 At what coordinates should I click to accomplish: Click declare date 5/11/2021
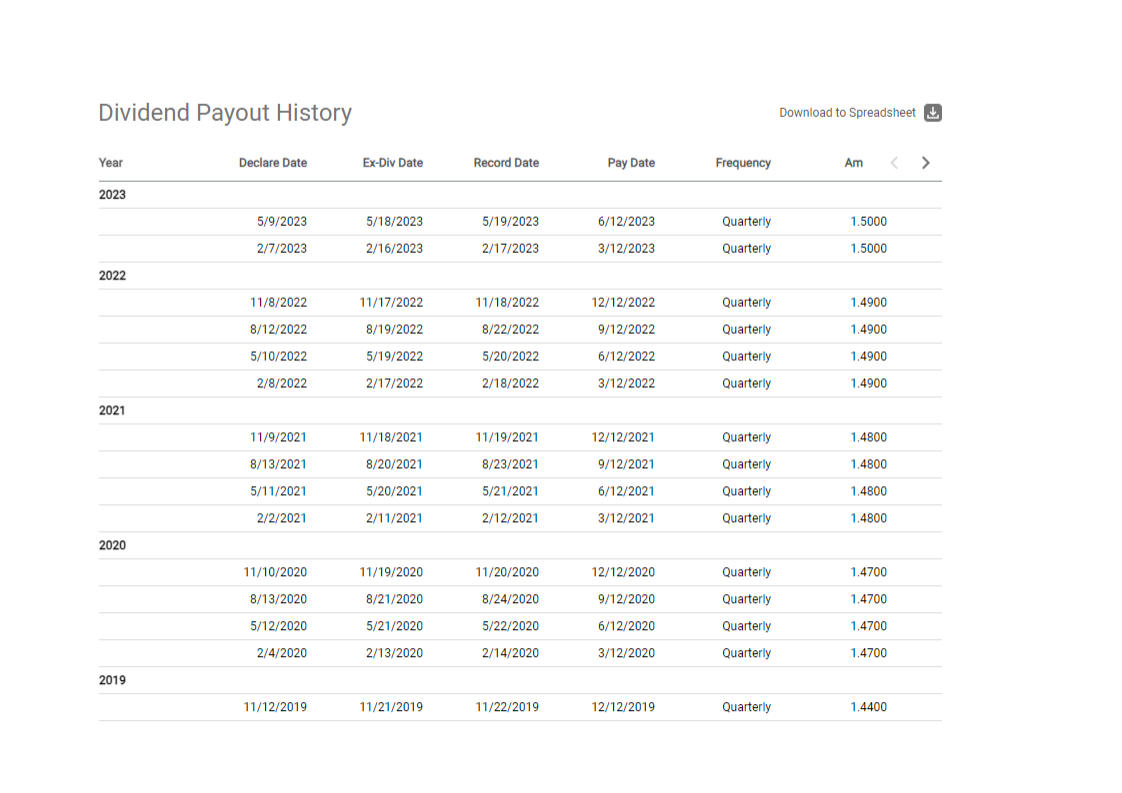[278, 492]
